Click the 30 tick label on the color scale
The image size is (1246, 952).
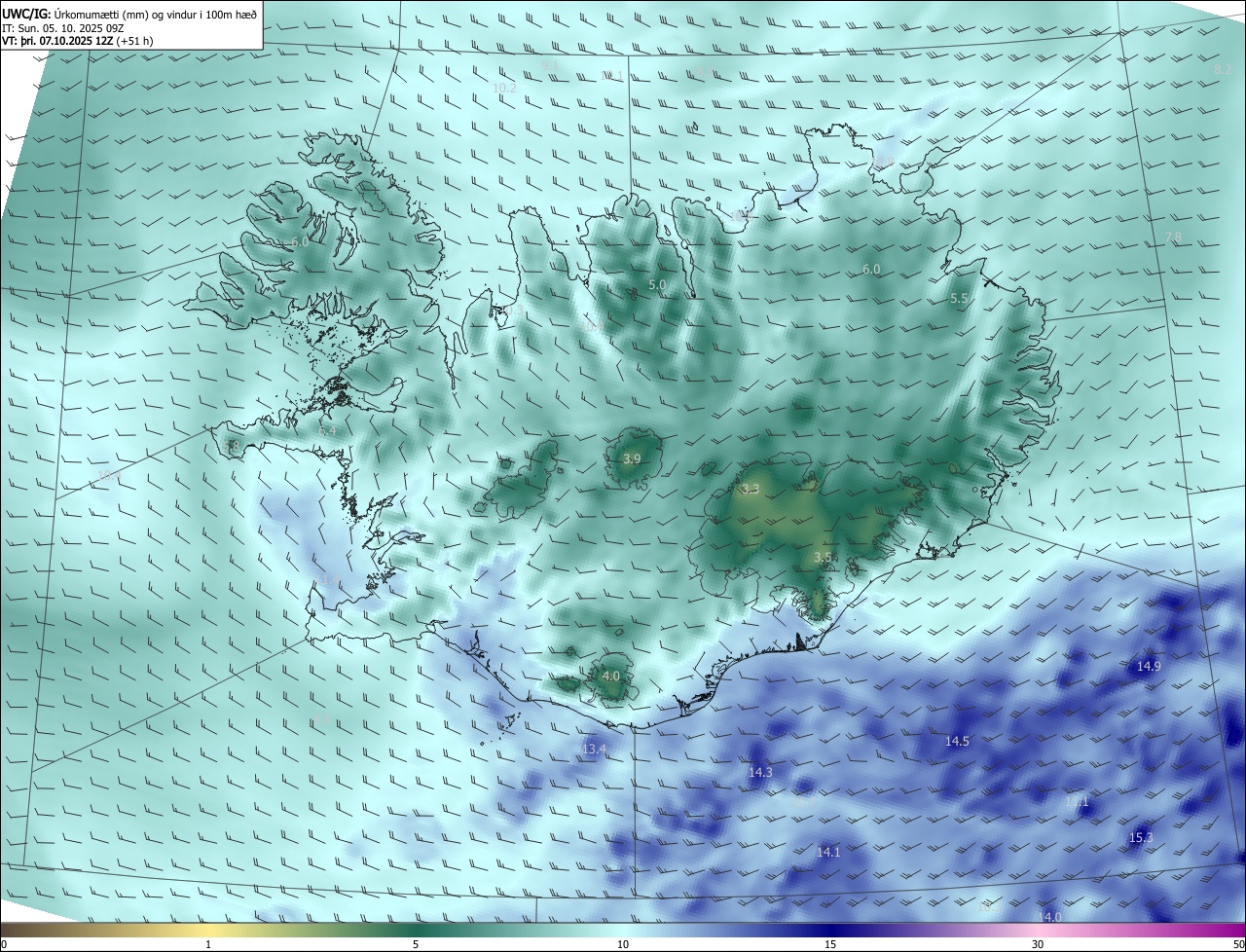pyautogui.click(x=1038, y=944)
